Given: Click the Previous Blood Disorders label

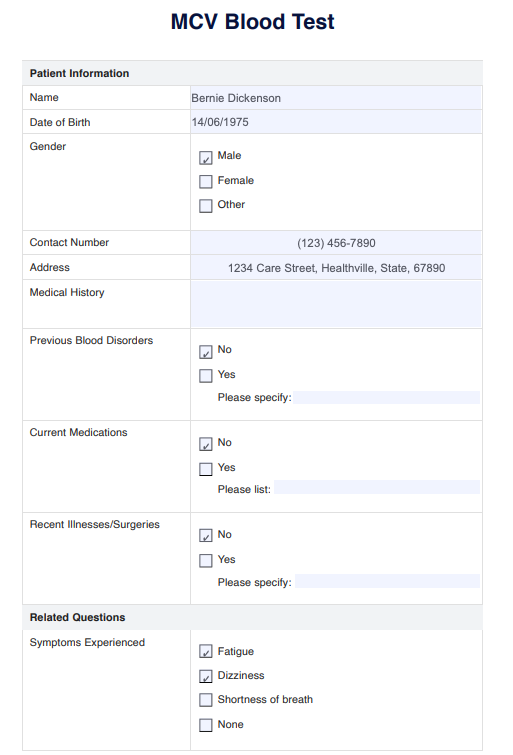Looking at the screenshot, I should point(92,340).
